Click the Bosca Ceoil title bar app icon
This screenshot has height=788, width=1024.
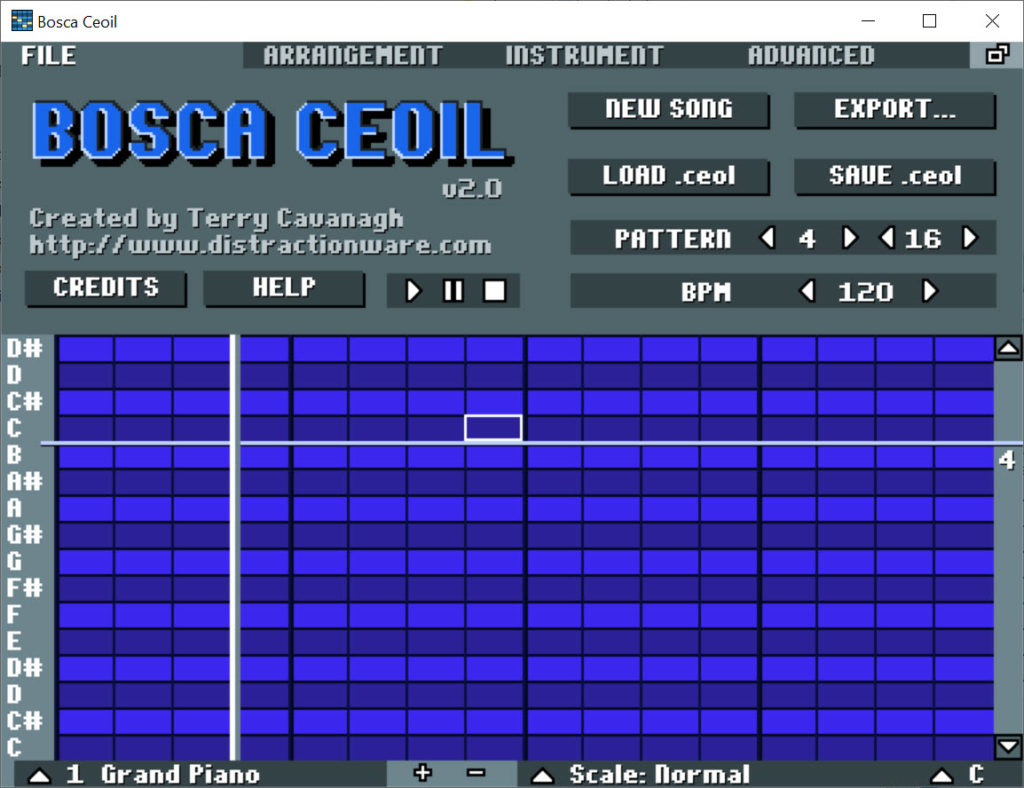(x=22, y=22)
